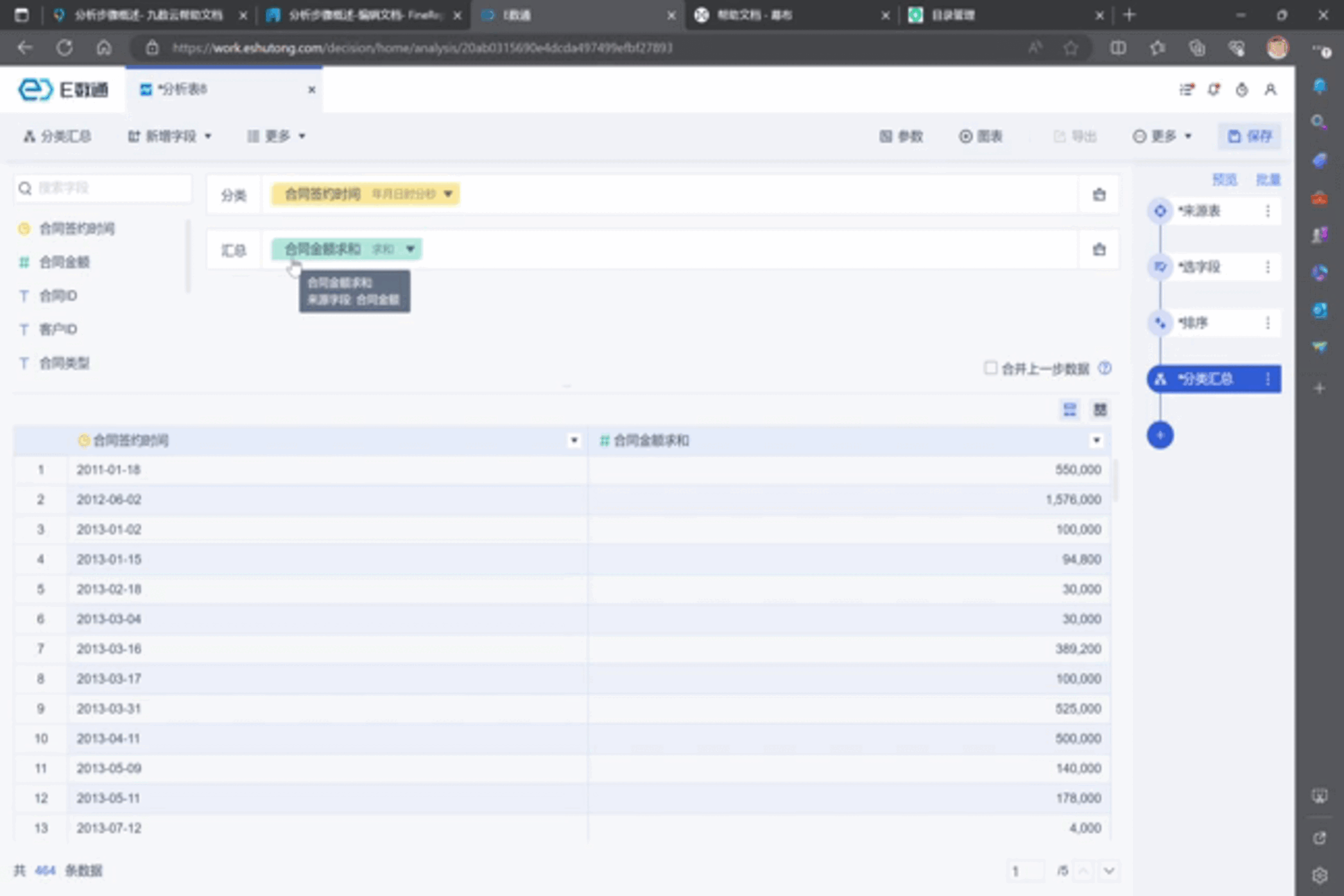Expand the 合同金额求和 summary dropdown arrow

click(x=410, y=249)
